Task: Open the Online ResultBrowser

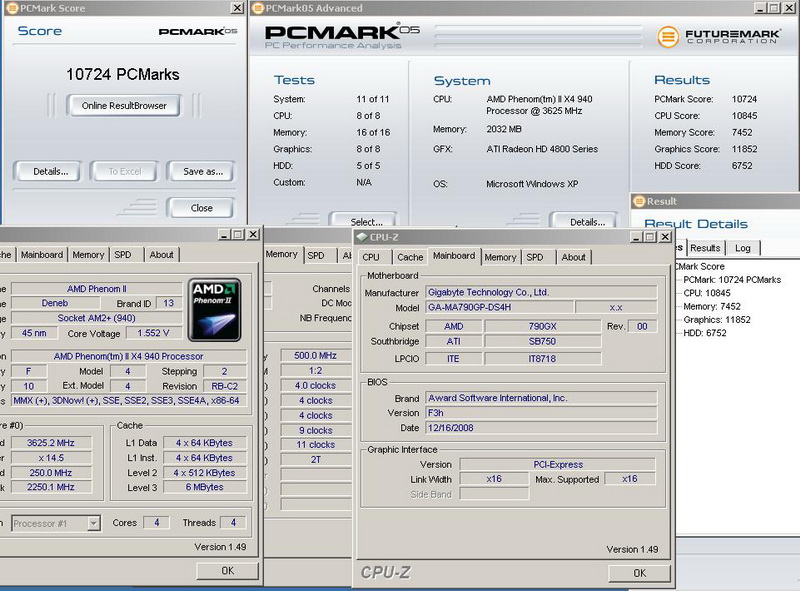Action: [123, 106]
